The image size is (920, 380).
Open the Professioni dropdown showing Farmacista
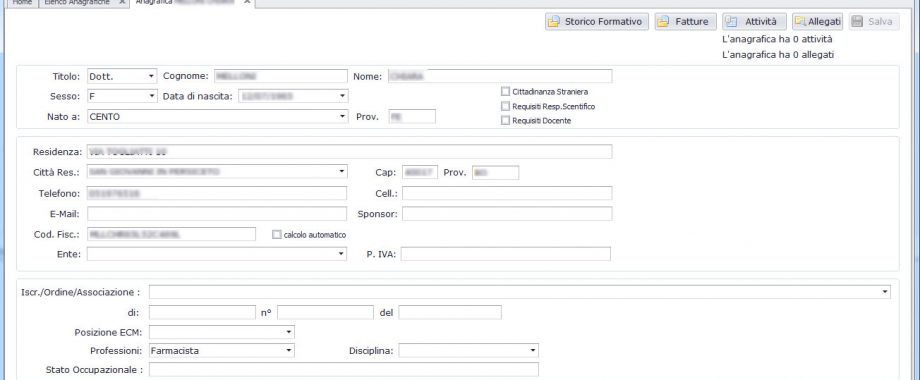click(x=289, y=351)
